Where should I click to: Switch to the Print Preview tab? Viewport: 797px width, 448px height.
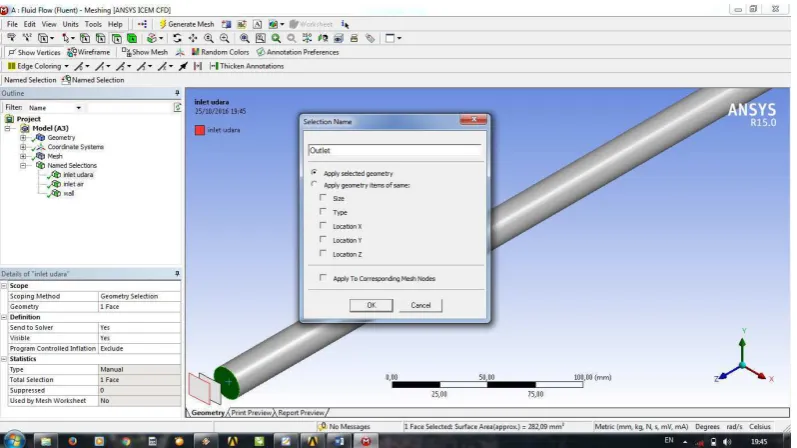click(251, 413)
